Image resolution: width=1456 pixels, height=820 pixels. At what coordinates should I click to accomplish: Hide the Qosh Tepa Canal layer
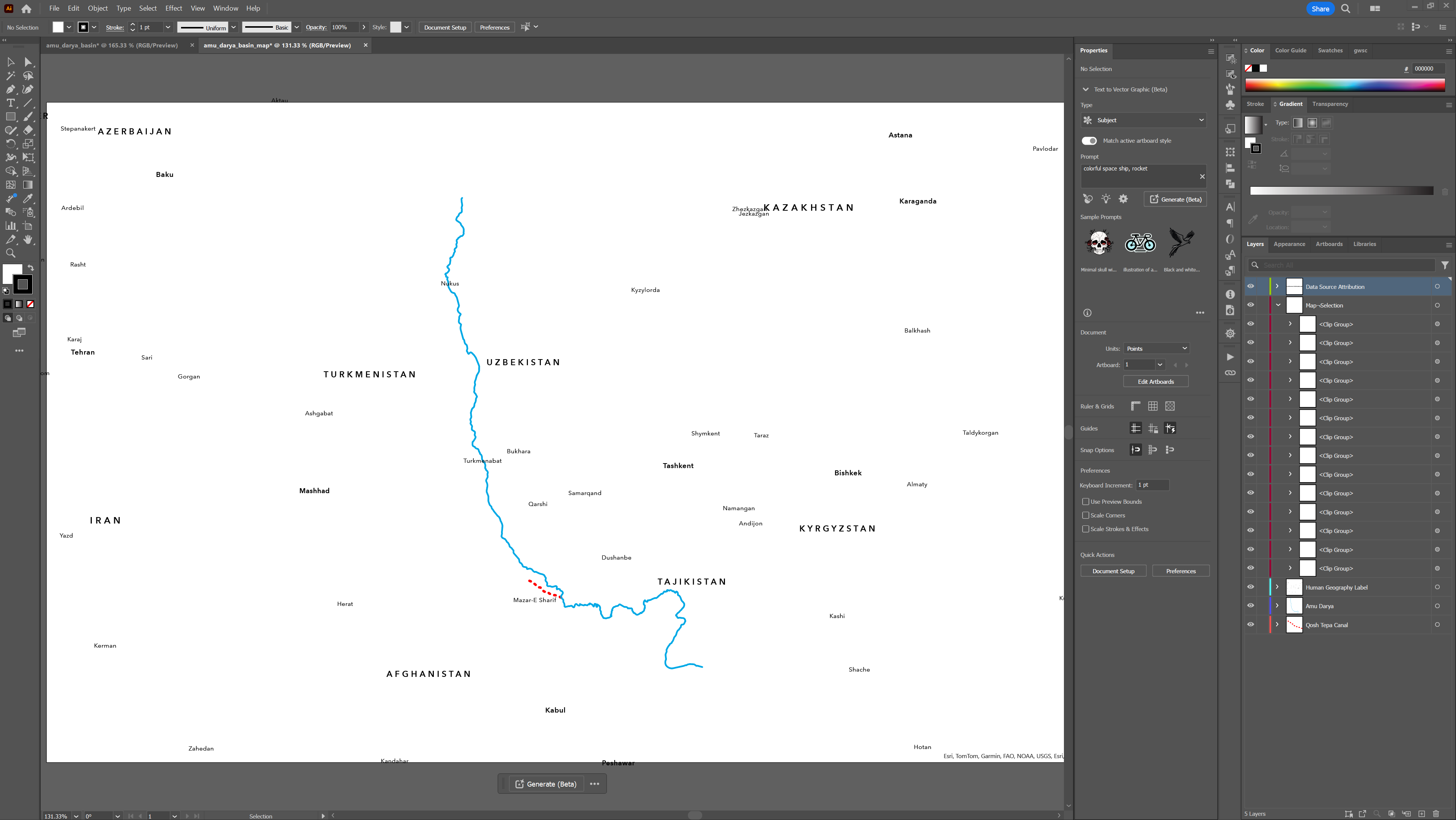[x=1250, y=624]
